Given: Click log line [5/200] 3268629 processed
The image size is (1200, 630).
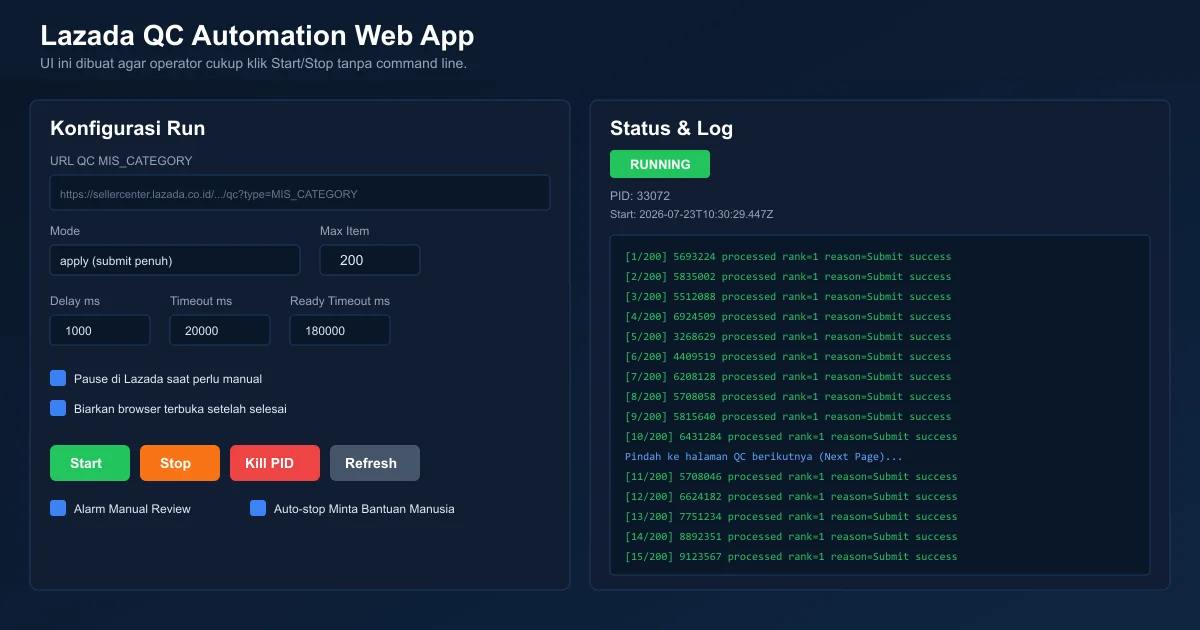Looking at the screenshot, I should point(788,337).
